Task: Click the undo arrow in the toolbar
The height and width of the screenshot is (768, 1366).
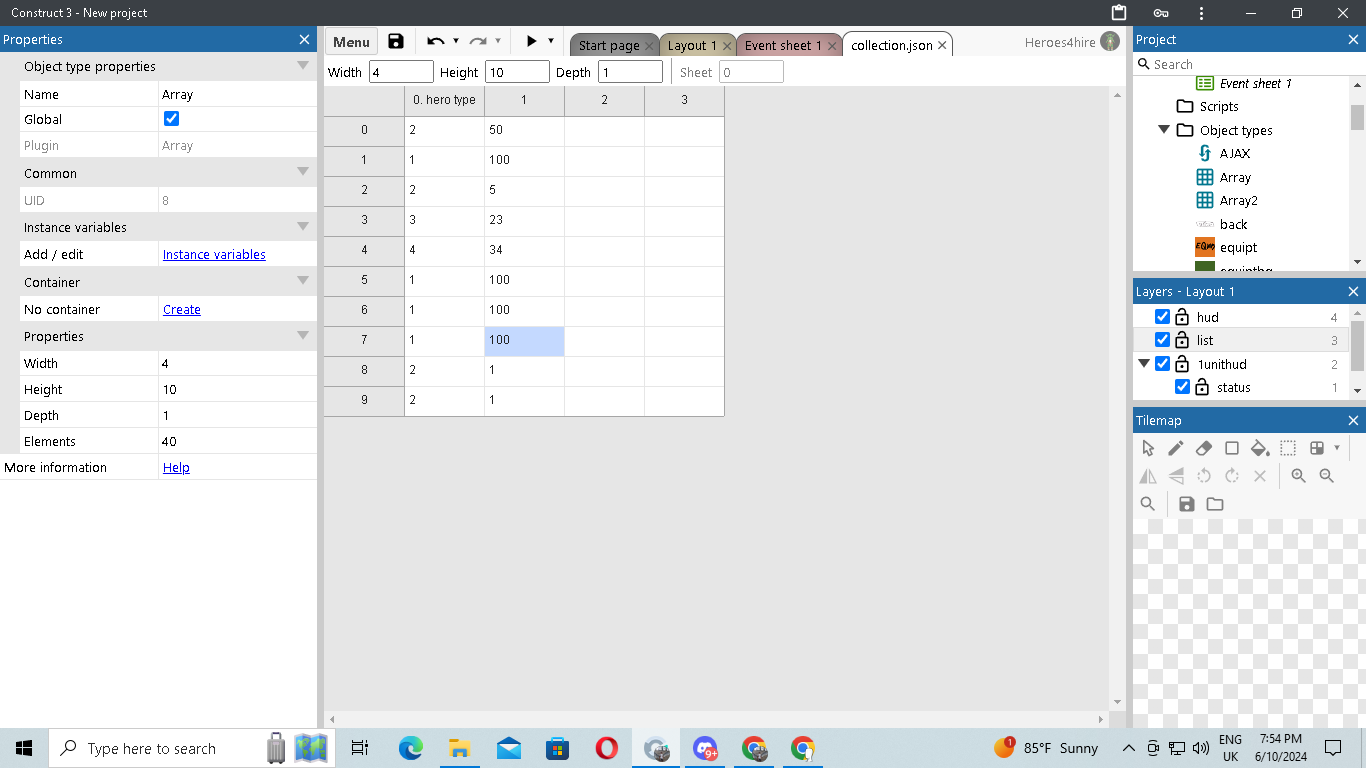Action: (x=435, y=41)
